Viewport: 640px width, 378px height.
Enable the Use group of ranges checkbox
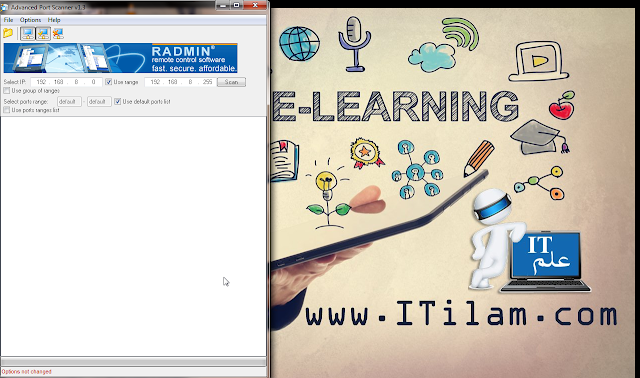click(x=7, y=91)
